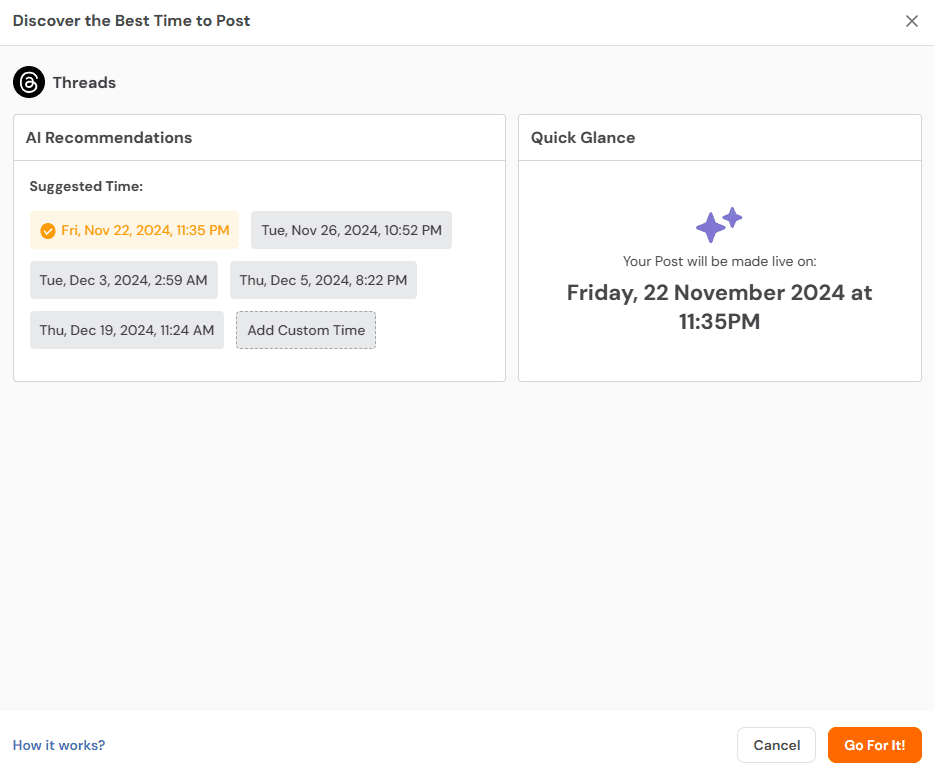Image resolution: width=934 pixels, height=776 pixels.
Task: Cancel the scheduling dialog
Action: coord(776,745)
